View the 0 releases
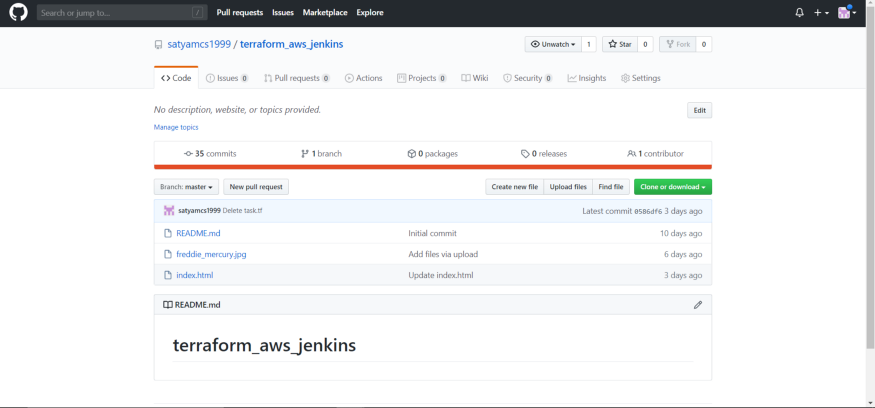The height and width of the screenshot is (408, 875). click(x=544, y=153)
